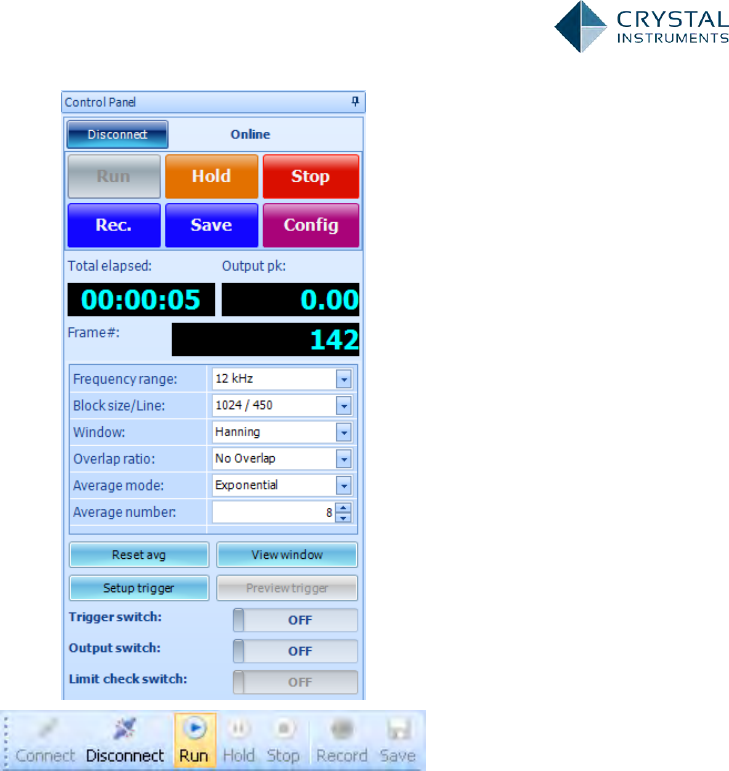The image size is (729, 771).
Task: Click the Average number input field
Action: coord(273,512)
